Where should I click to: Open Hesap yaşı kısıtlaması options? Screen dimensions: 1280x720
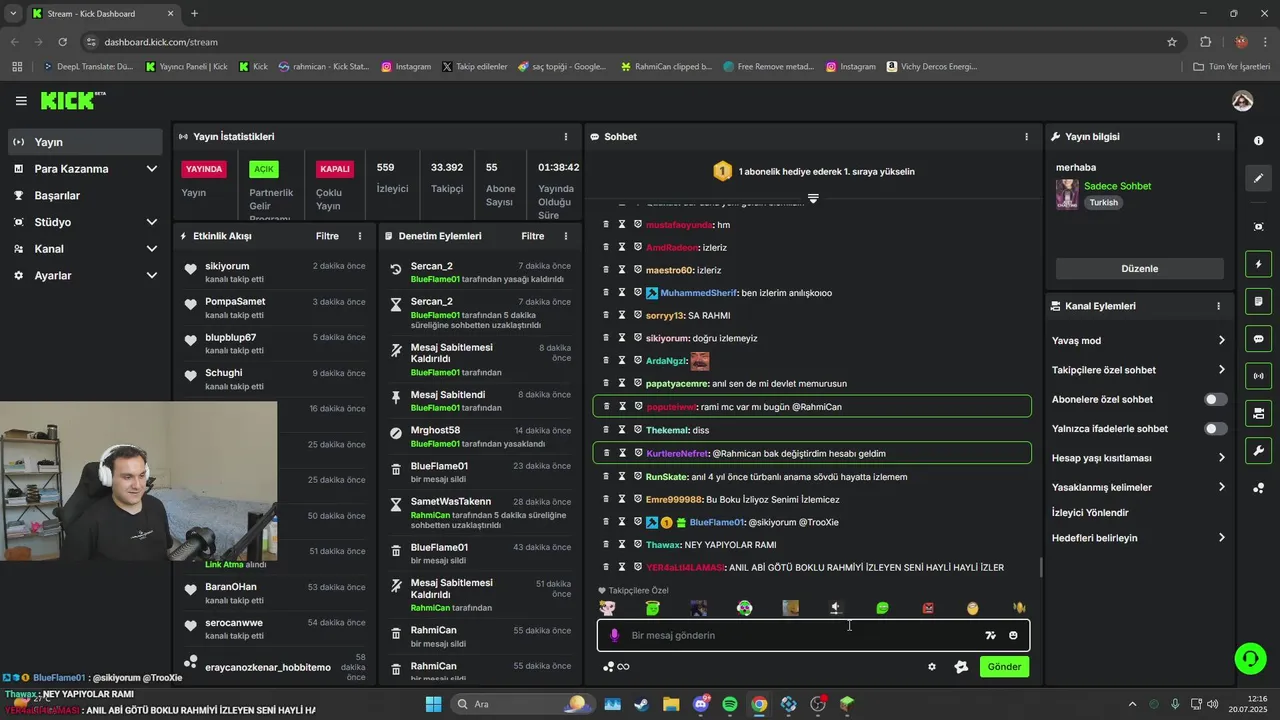pos(1139,458)
